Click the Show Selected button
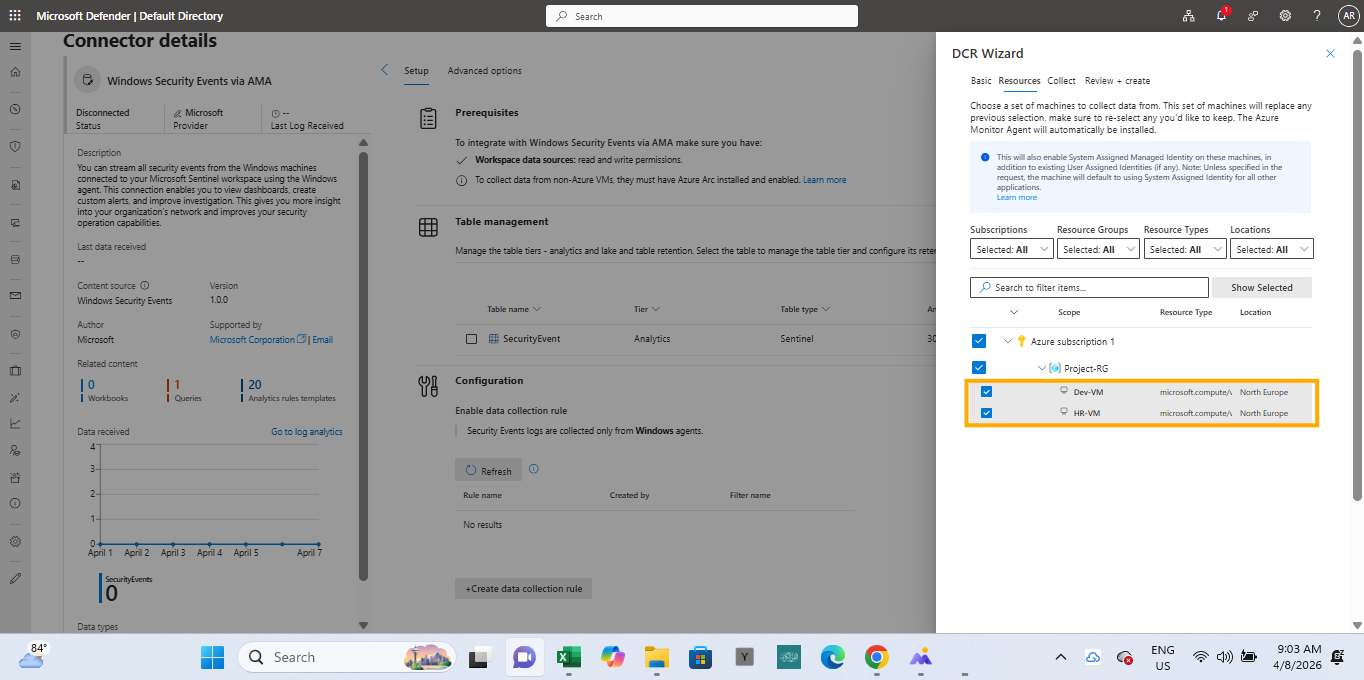1364x680 pixels. (1261, 287)
